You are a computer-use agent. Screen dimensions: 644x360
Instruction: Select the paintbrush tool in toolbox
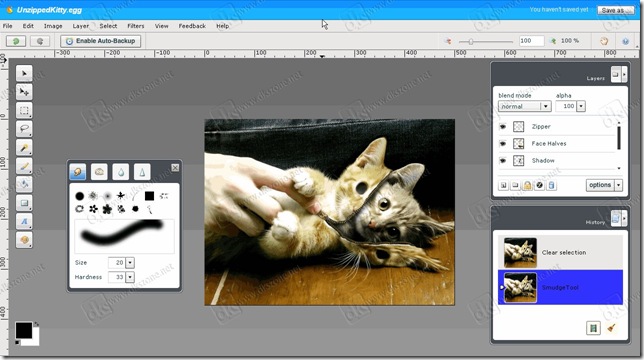point(24,166)
